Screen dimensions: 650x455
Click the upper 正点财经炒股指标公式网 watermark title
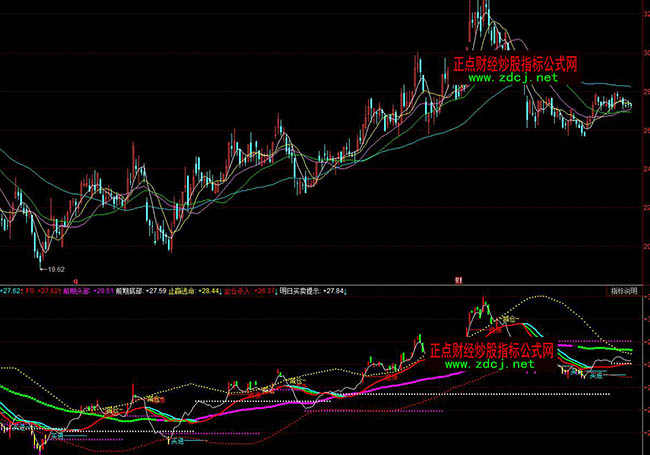coord(517,62)
